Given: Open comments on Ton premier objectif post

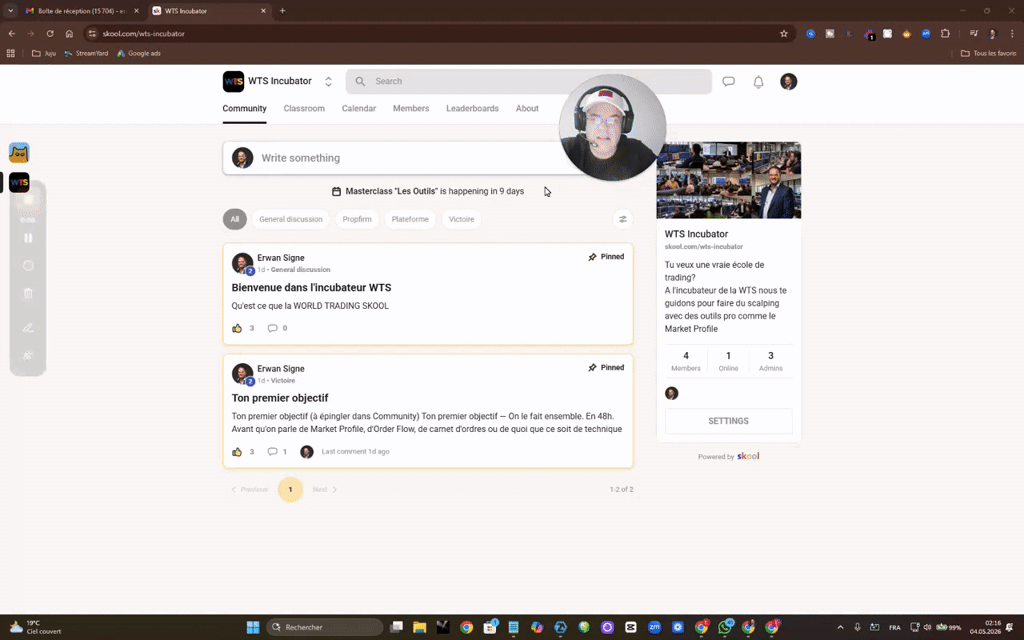Looking at the screenshot, I should [x=272, y=452].
